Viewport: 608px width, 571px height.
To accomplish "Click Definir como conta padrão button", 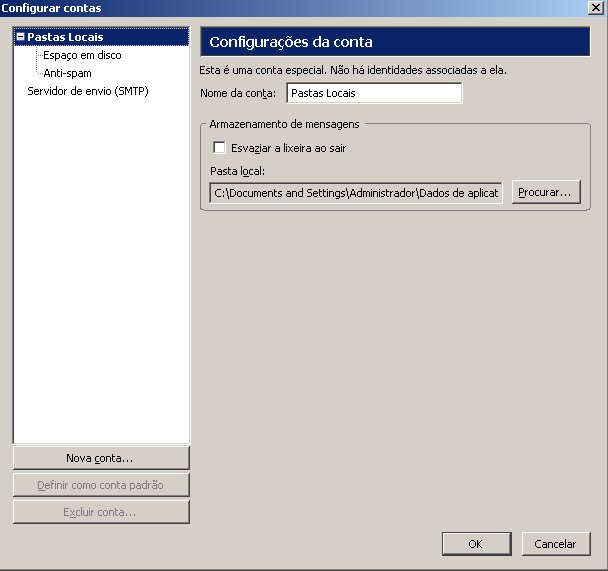I will point(100,485).
